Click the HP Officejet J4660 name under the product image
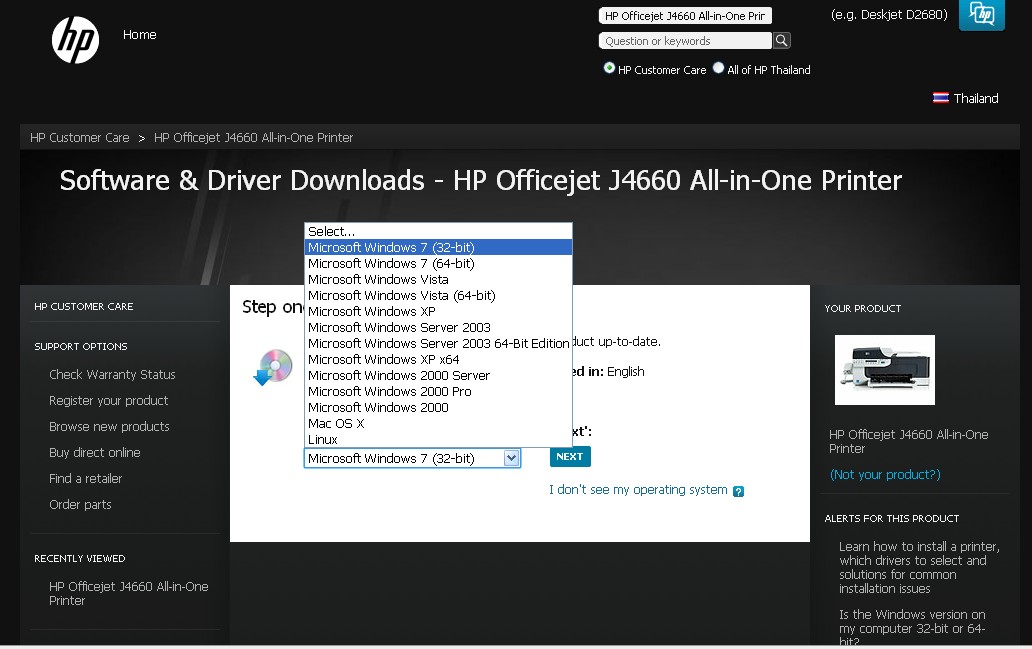The width and height of the screenshot is (1032, 649). point(908,442)
